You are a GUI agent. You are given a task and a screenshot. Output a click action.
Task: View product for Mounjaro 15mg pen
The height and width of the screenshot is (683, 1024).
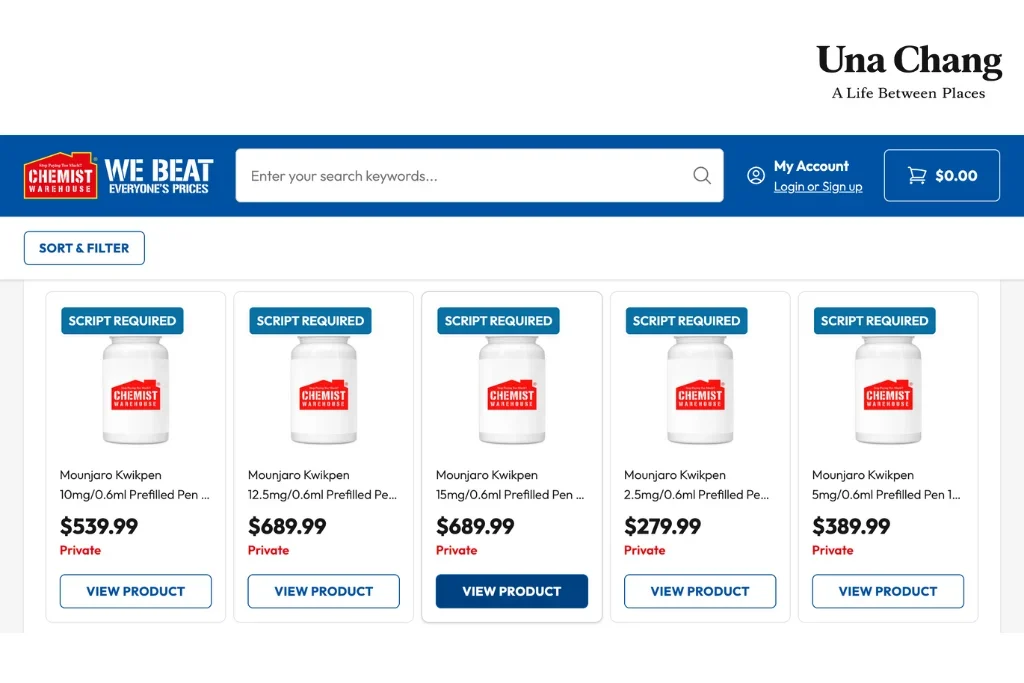click(x=512, y=591)
